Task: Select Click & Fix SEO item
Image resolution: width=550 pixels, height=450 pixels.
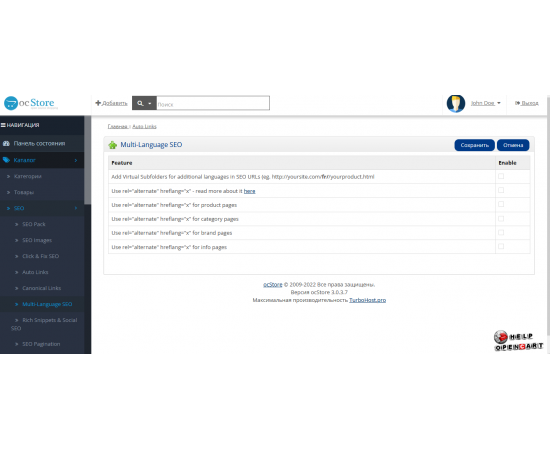Action: tap(42, 256)
